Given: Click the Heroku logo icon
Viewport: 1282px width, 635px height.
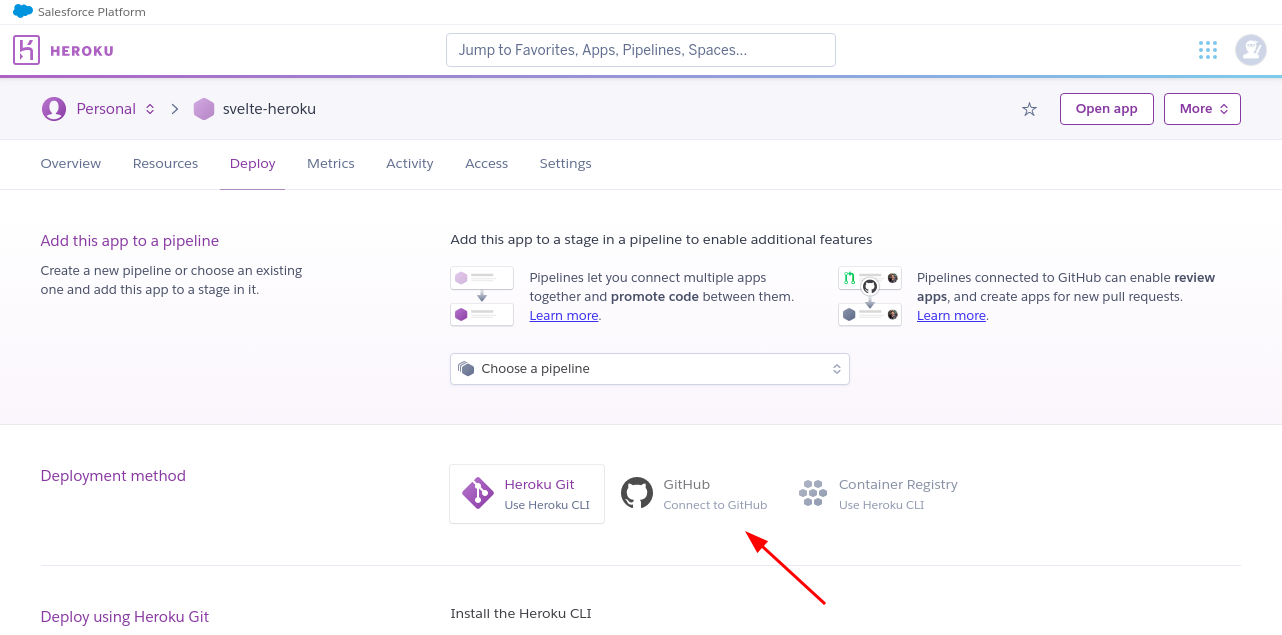Looking at the screenshot, I should coord(26,50).
